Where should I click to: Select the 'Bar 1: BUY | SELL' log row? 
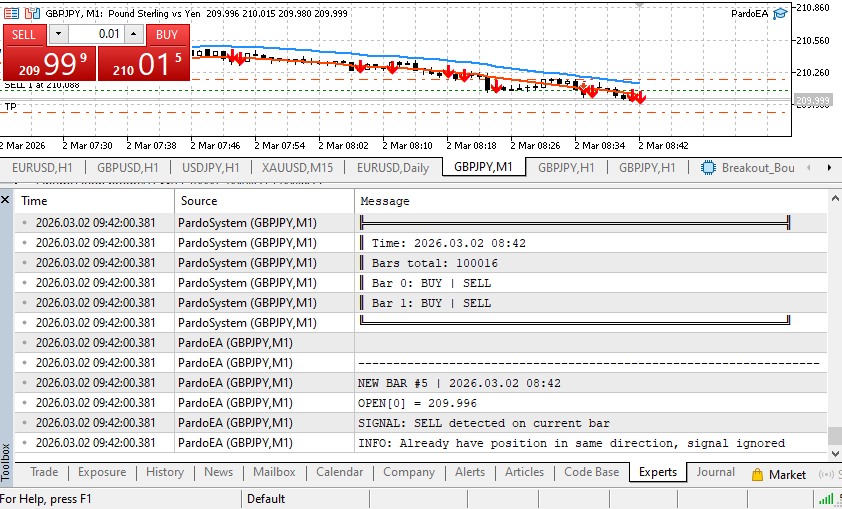(421, 302)
